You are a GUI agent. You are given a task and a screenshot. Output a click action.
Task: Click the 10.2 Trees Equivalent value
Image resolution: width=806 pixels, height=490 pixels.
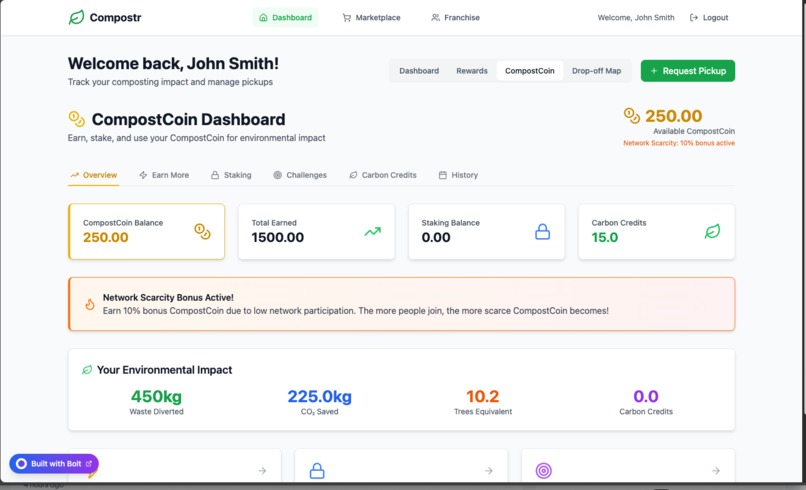(483, 396)
